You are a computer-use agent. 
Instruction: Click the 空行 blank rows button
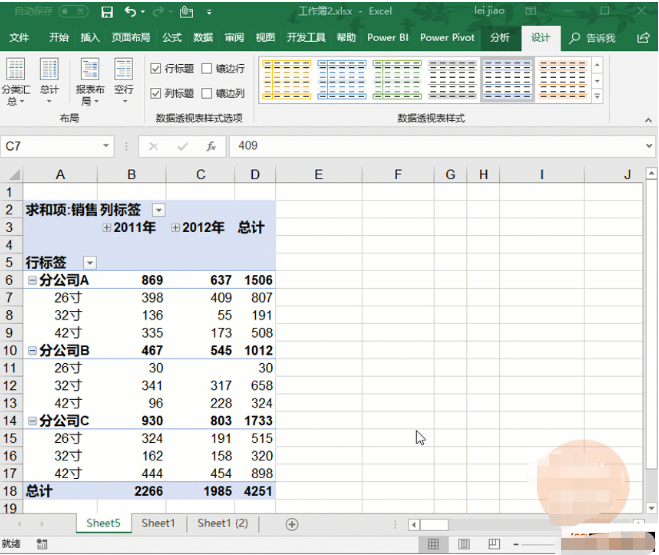point(123,80)
